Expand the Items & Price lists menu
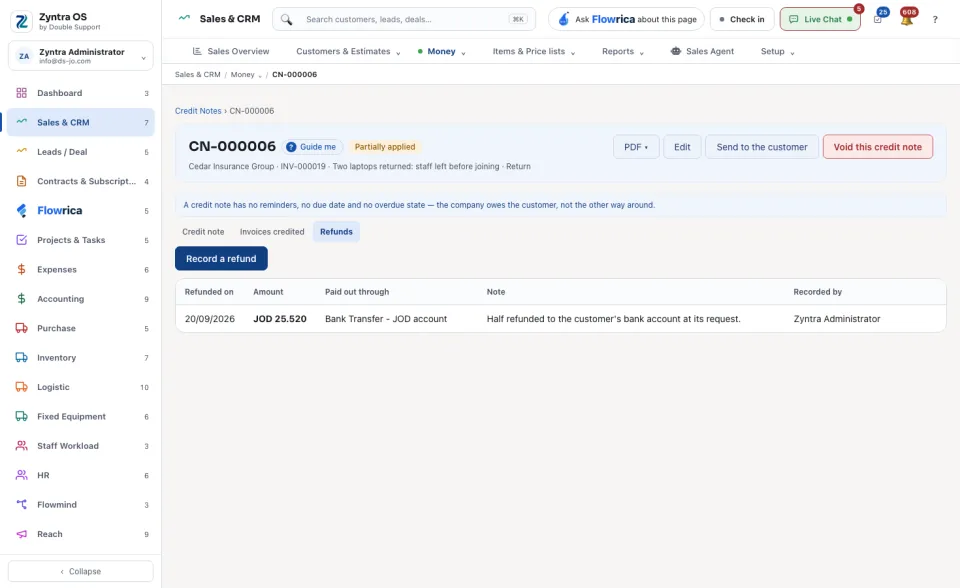The image size is (960, 588). tap(534, 51)
